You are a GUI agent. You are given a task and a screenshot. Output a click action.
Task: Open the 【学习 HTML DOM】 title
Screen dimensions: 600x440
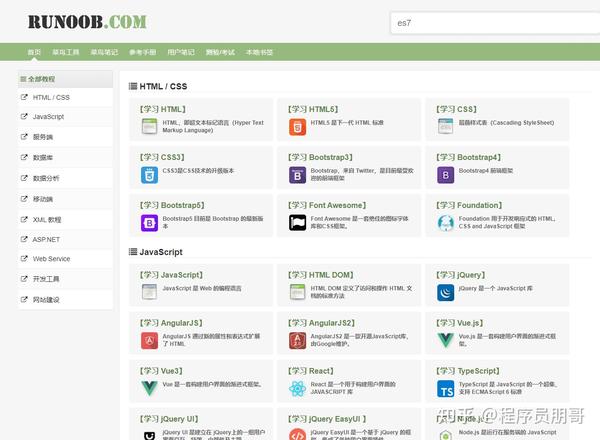click(321, 275)
